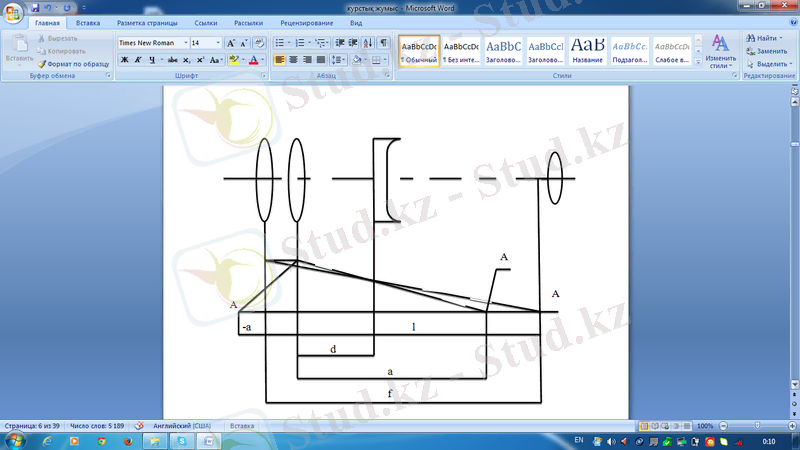The image size is (800, 450).
Task: Switch to the Вставка ribbon tab
Action: [88, 23]
